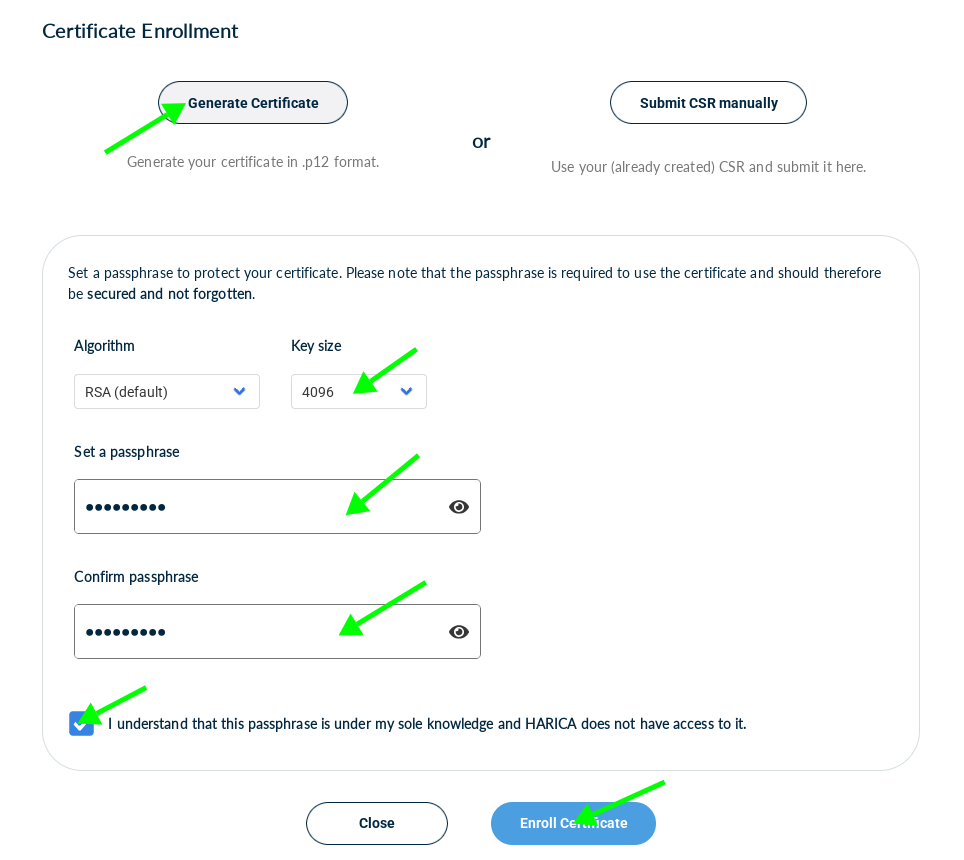Switch to Submit CSR manually
The image size is (964, 860).
(708, 103)
